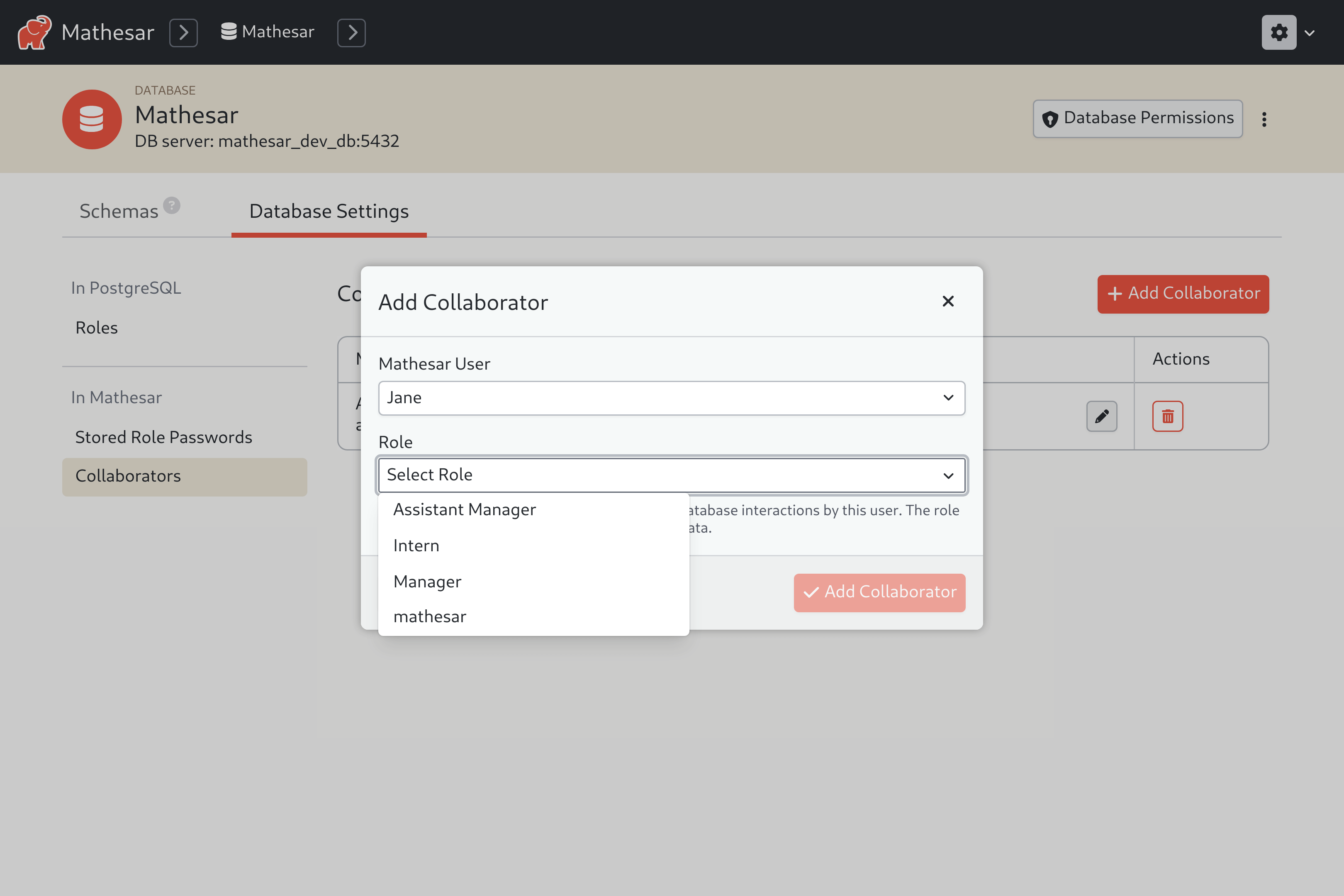This screenshot has height=896, width=1344.
Task: Select the Database Settings tab
Action: (x=329, y=211)
